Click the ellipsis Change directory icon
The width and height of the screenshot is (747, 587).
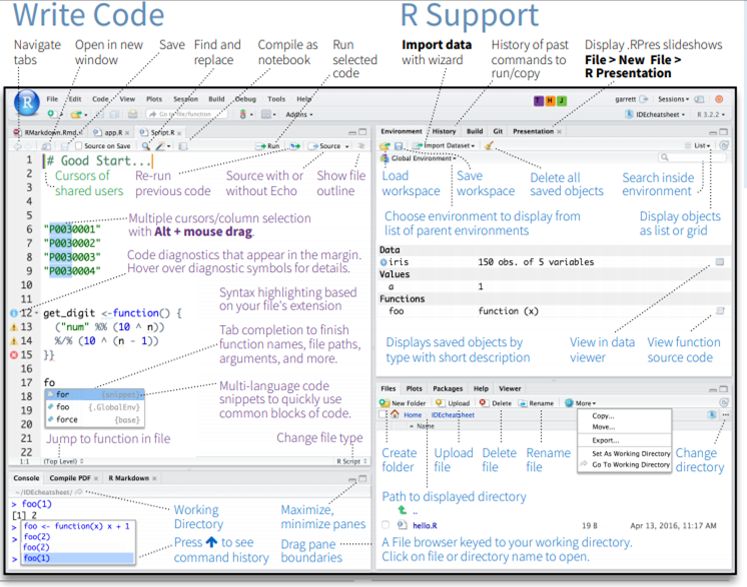pos(725,415)
